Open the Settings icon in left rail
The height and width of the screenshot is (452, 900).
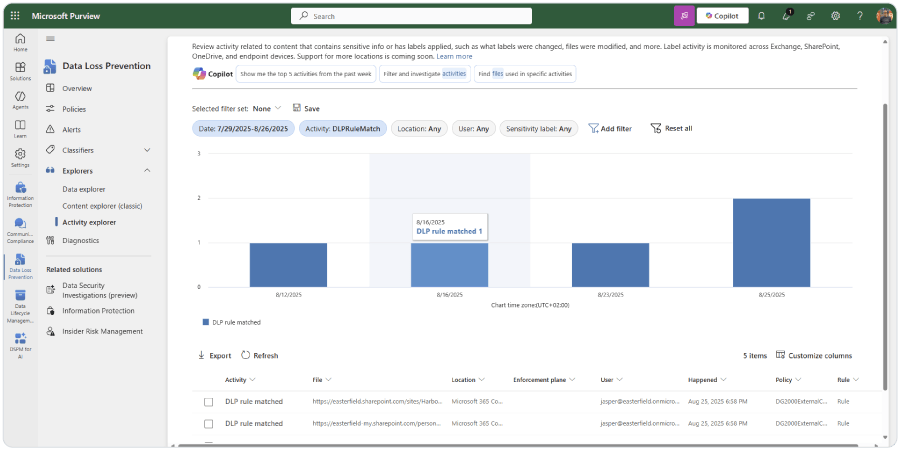pyautogui.click(x=20, y=157)
